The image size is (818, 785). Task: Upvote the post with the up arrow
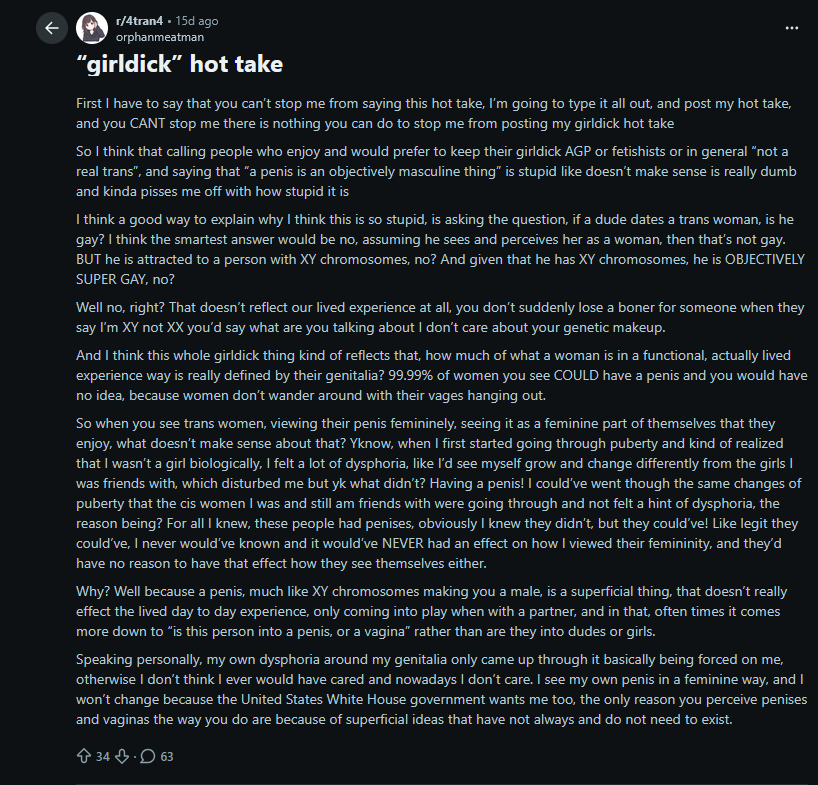click(x=84, y=756)
